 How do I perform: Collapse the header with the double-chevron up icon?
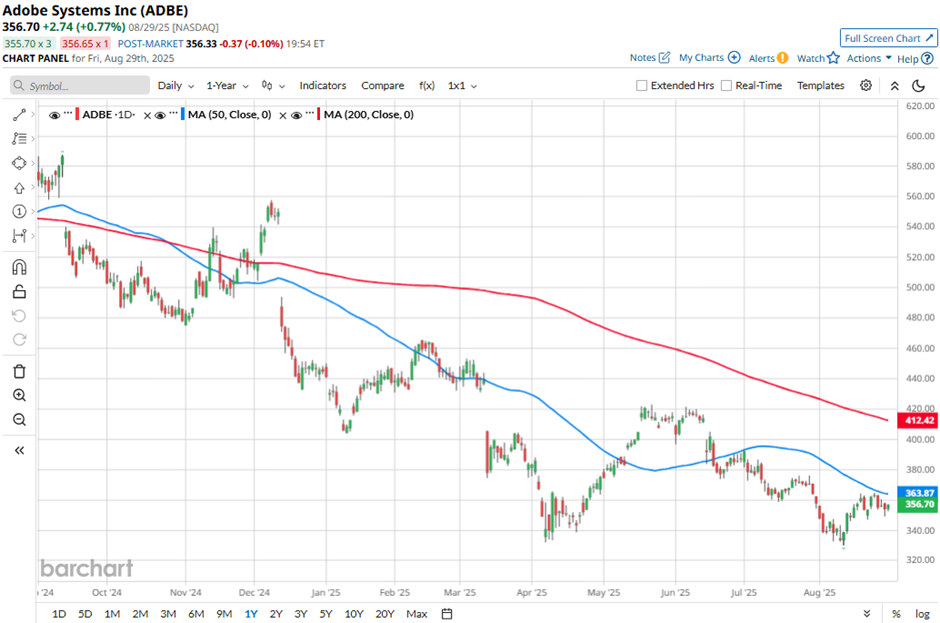point(894,86)
